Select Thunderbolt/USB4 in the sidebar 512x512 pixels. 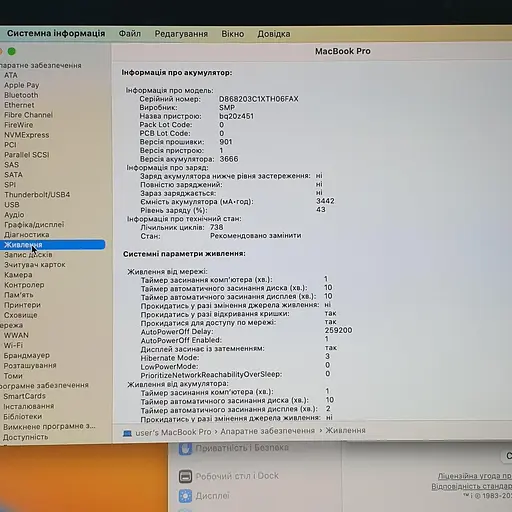[37, 195]
